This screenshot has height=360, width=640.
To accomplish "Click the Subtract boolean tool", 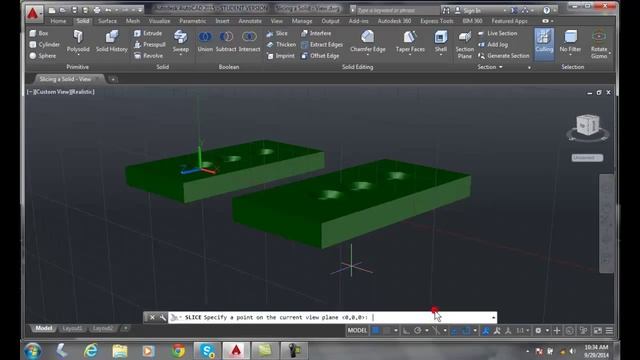I will [x=226, y=42].
